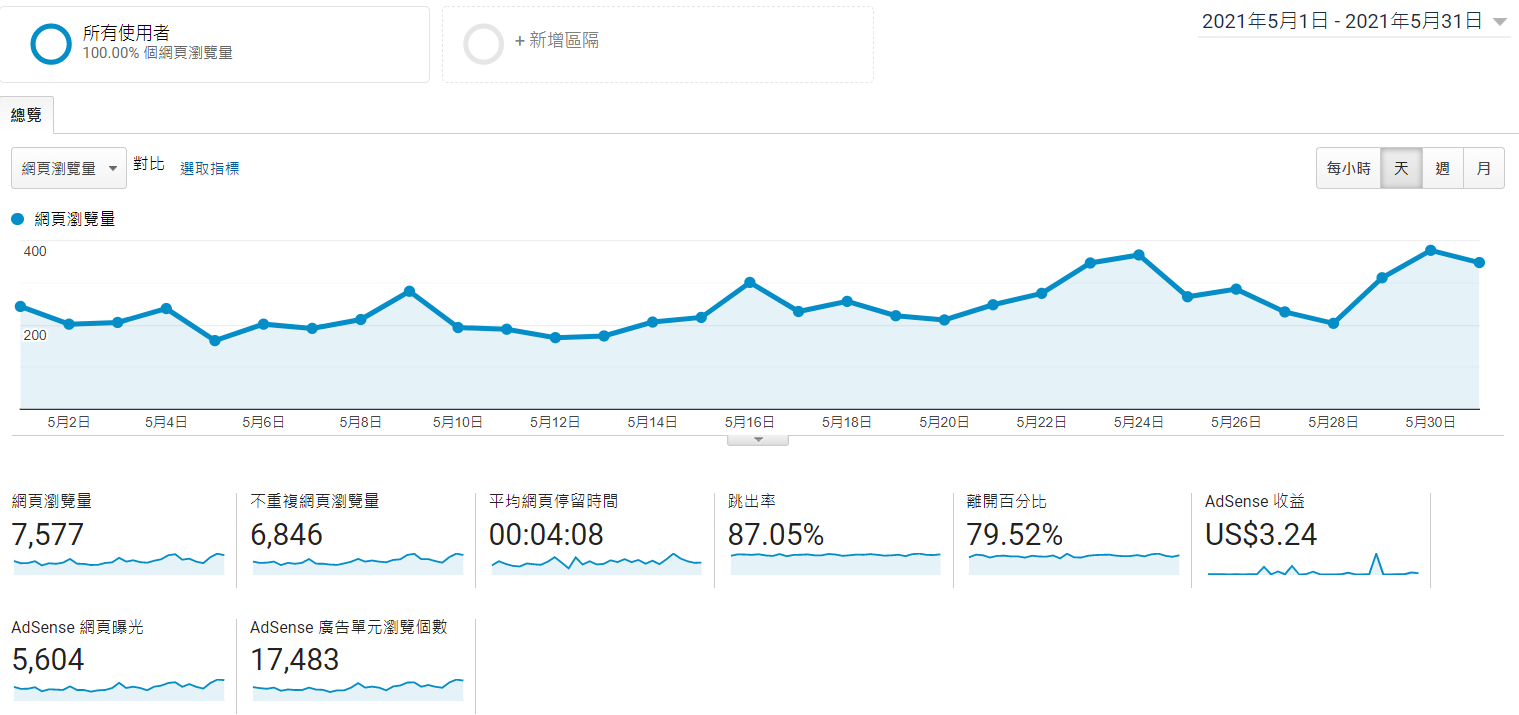This screenshot has width=1519, height=715.
Task: Click the blue All Users segment circle icon
Action: [x=51, y=44]
